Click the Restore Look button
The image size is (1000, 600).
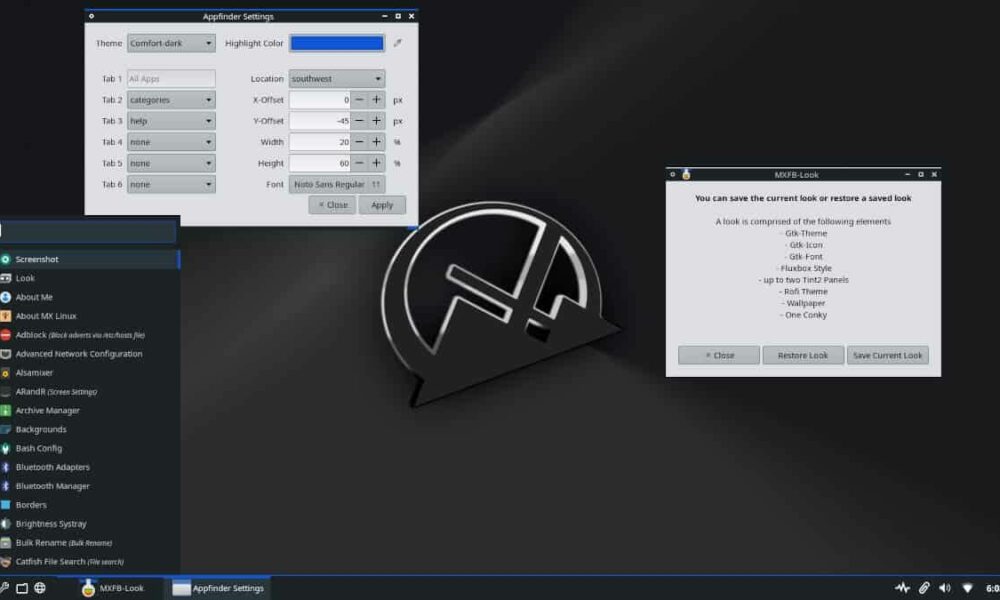[x=803, y=355]
